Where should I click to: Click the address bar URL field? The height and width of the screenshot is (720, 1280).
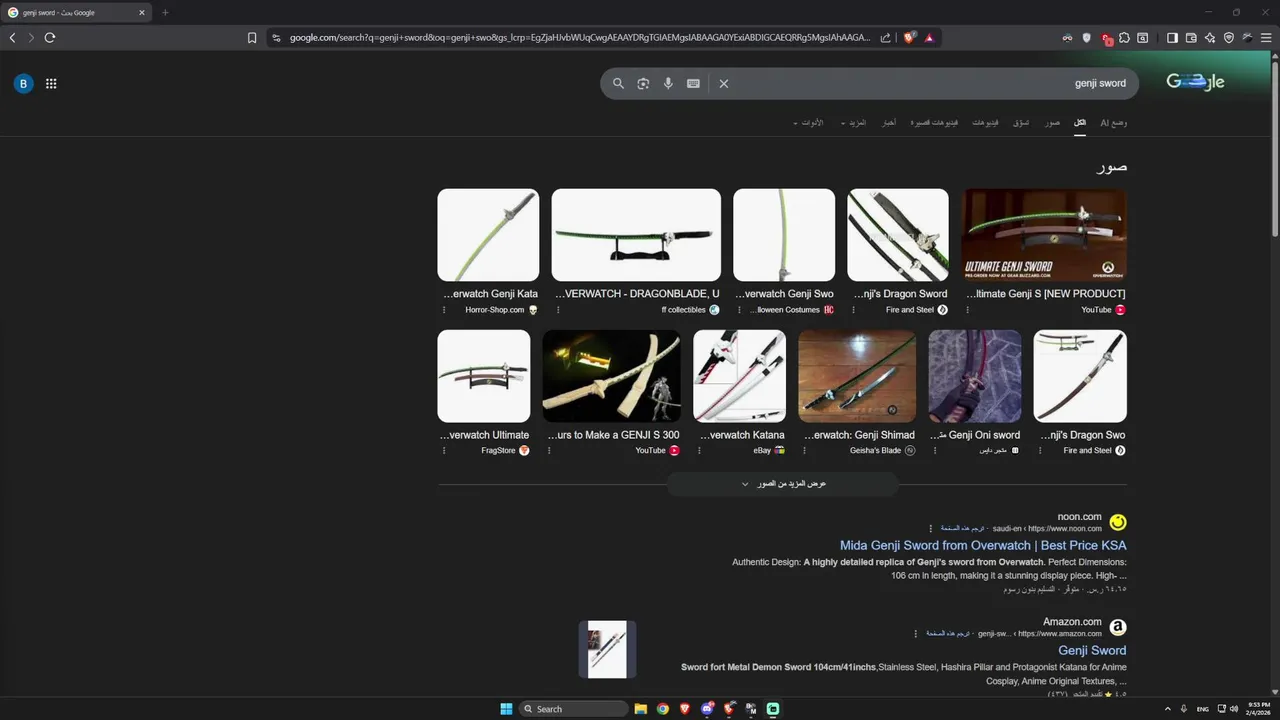[x=580, y=38]
